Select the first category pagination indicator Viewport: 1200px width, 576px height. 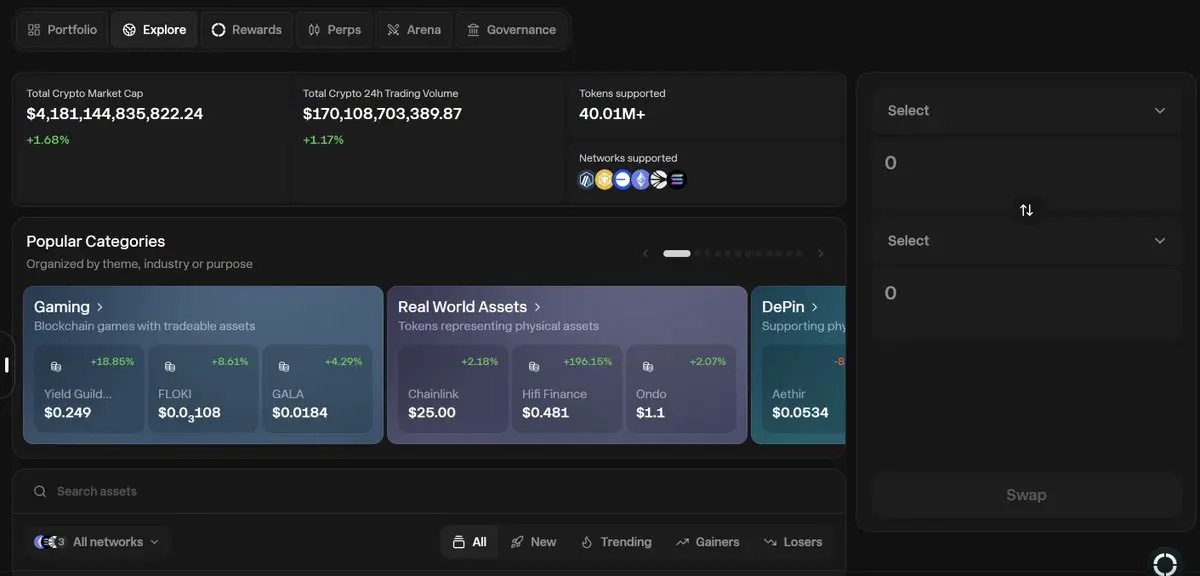tap(677, 253)
